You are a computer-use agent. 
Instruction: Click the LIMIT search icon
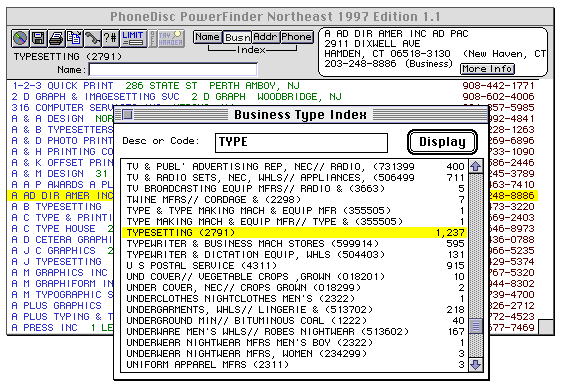pyautogui.click(x=133, y=38)
